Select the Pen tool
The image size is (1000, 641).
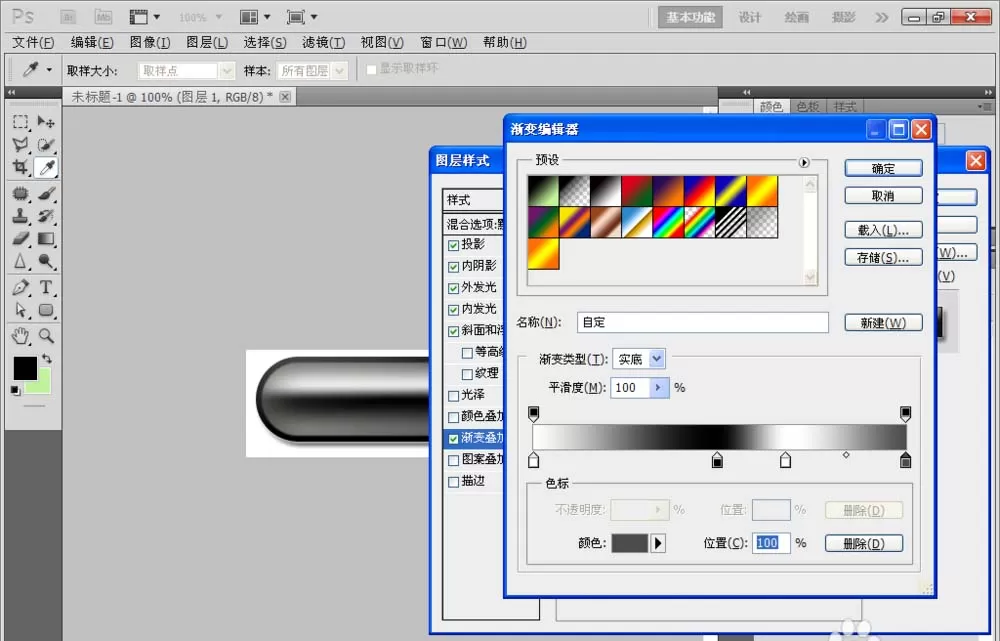pyautogui.click(x=20, y=287)
